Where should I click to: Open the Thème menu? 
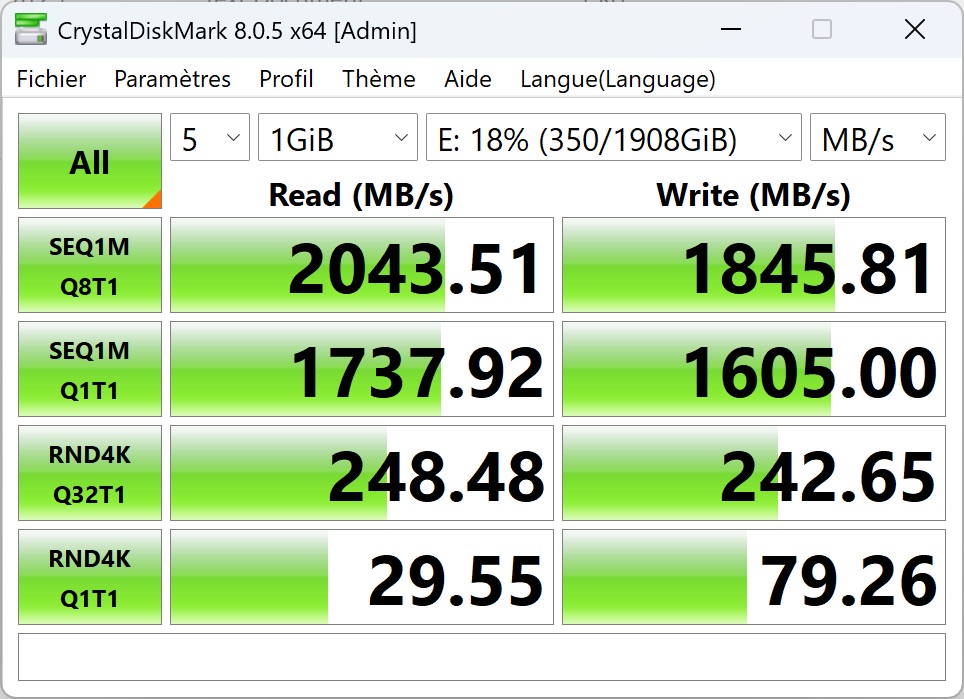point(379,79)
